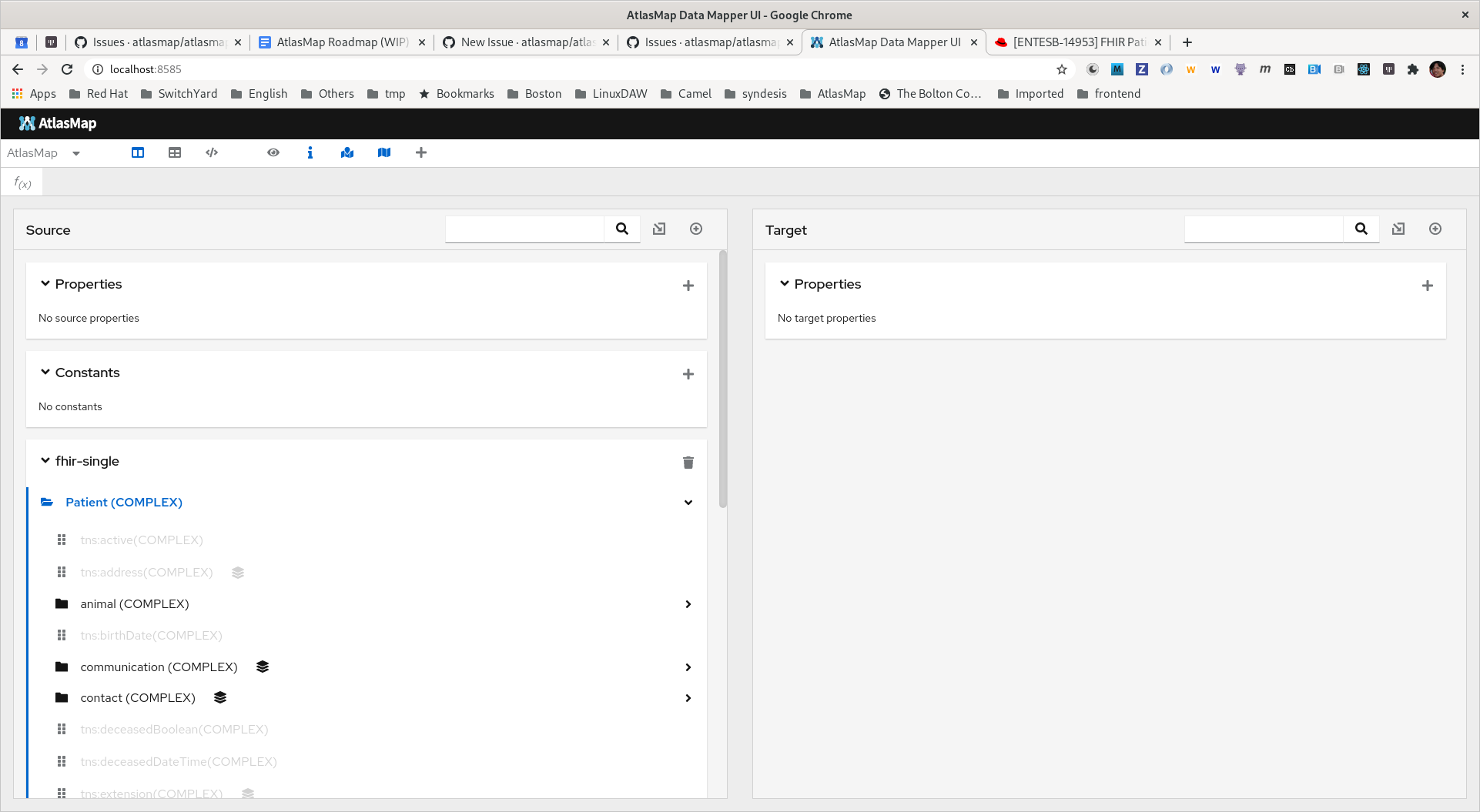The image size is (1480, 812).
Task: Toggle show mapped fields icon
Action: 347,152
